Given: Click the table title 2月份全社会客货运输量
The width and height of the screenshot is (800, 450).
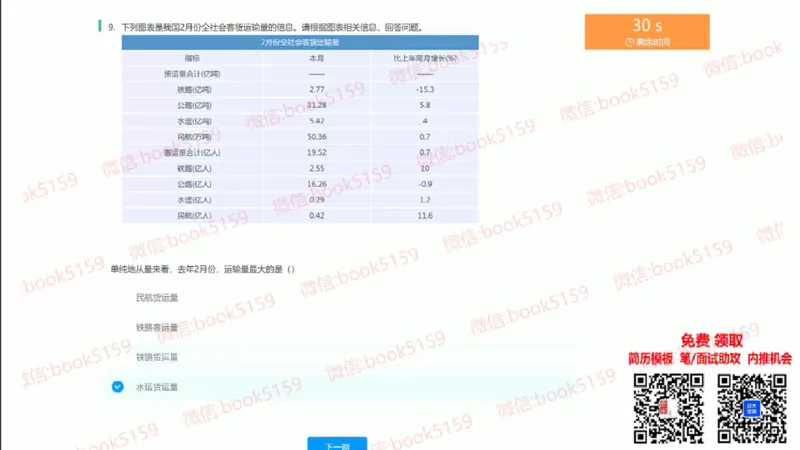Looking at the screenshot, I should [300, 42].
